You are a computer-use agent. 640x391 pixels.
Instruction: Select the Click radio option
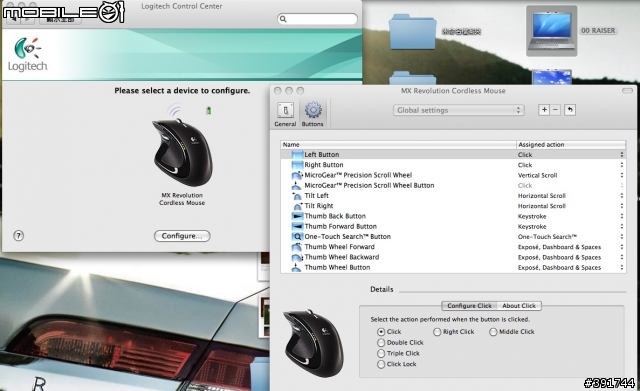(x=381, y=332)
